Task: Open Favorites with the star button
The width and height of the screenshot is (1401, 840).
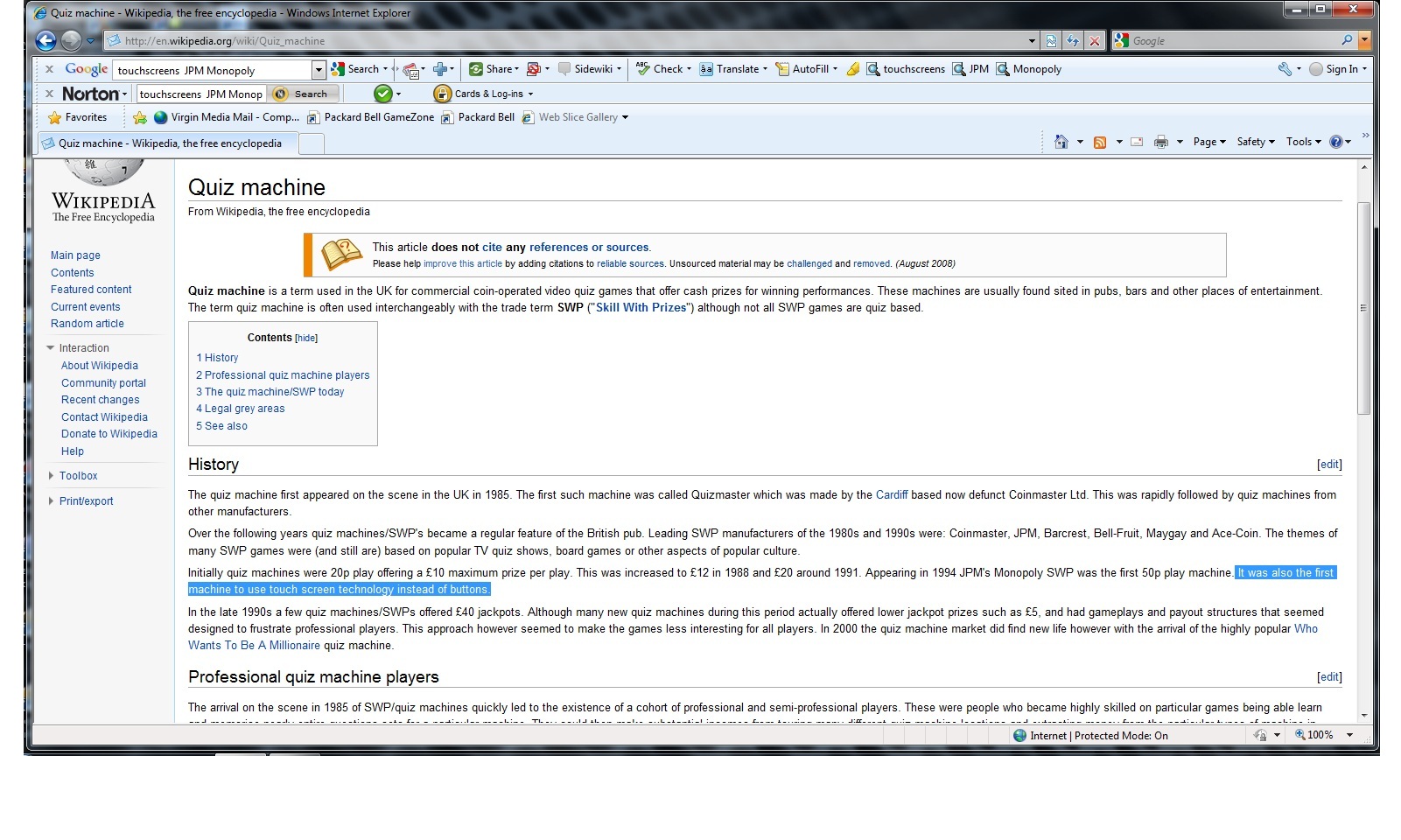Action: tap(78, 117)
